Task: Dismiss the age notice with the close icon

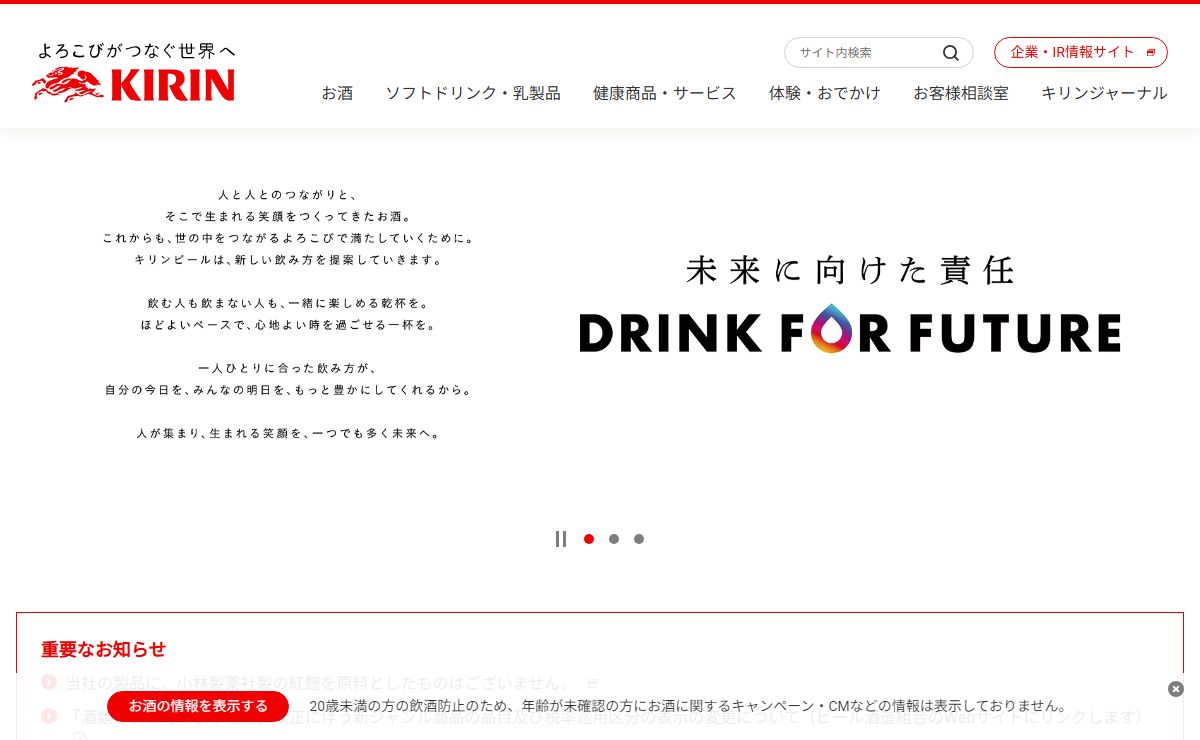Action: click(1176, 689)
